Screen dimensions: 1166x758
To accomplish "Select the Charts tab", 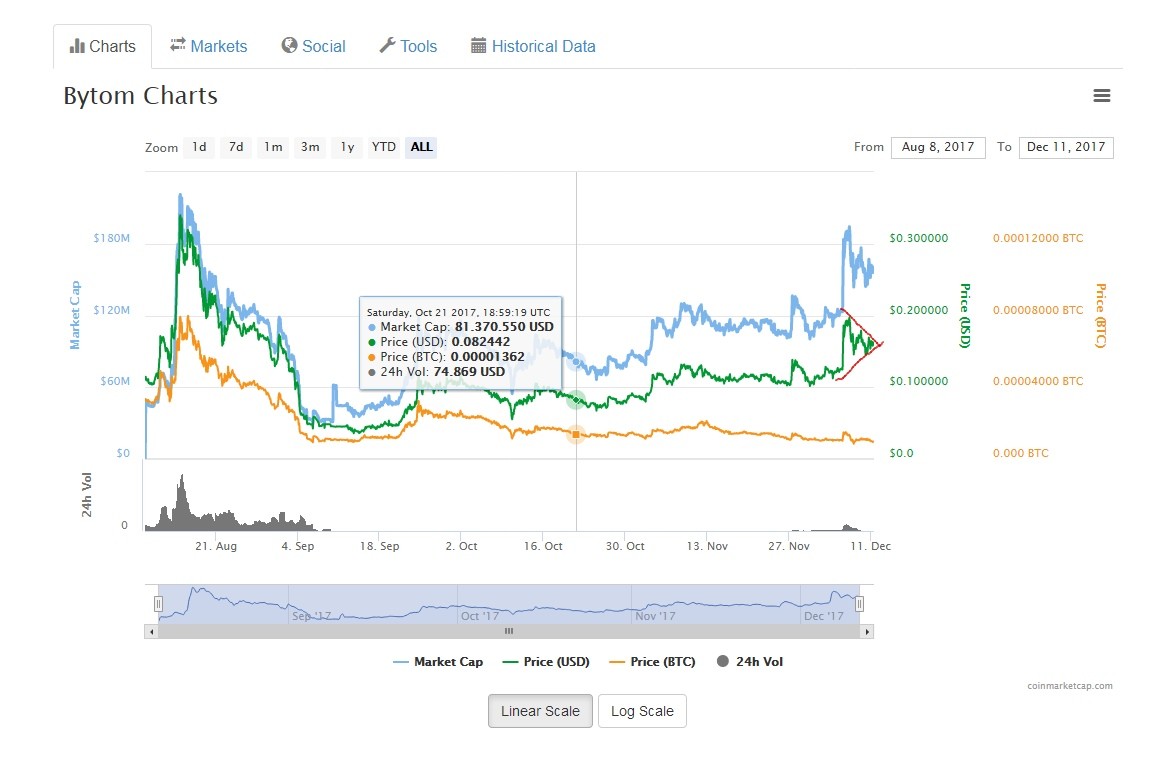I will [103, 46].
